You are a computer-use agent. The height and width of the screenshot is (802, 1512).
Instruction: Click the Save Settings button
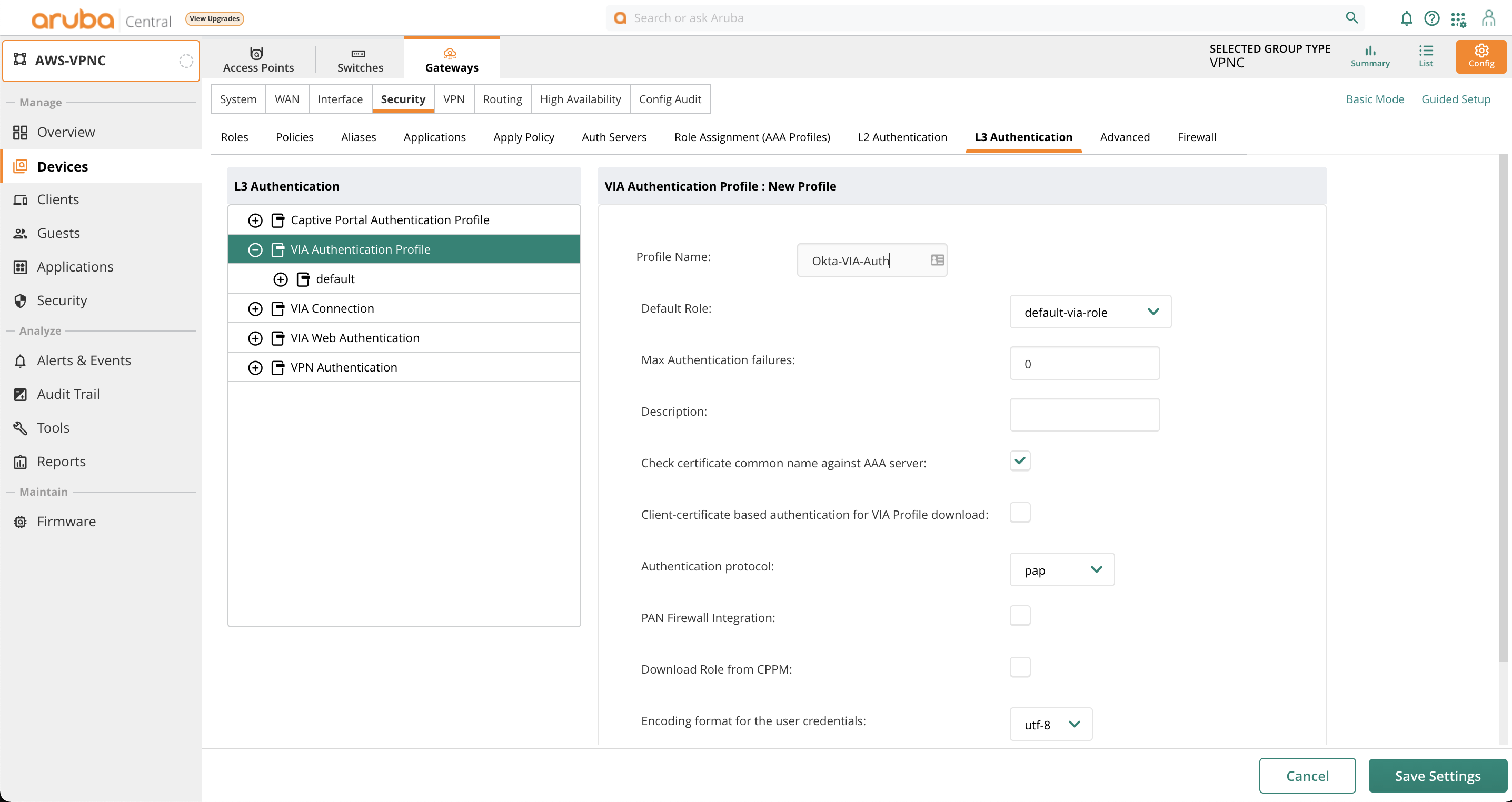[1437, 775]
